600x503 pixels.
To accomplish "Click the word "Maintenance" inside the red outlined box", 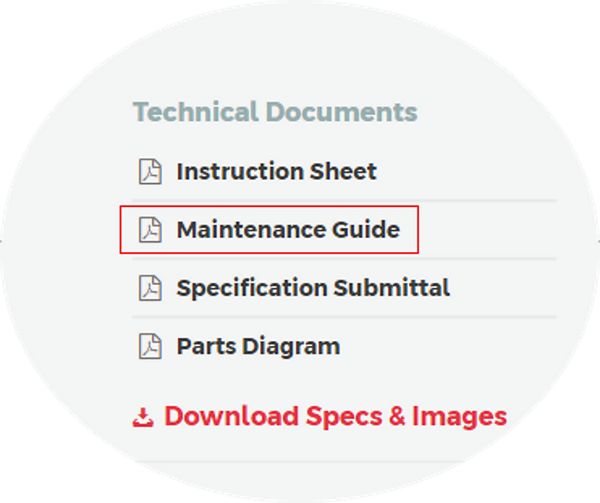I will [251, 230].
